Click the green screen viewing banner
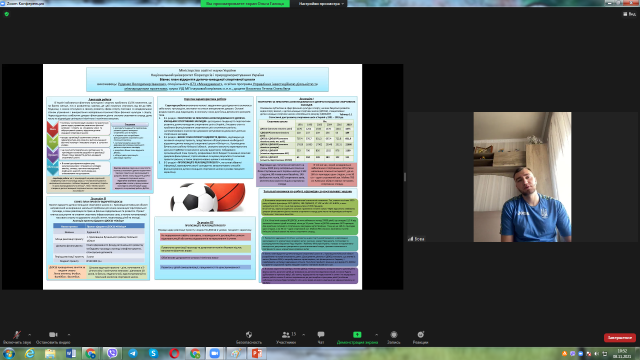This screenshot has height=360, width=640. (x=245, y=4)
